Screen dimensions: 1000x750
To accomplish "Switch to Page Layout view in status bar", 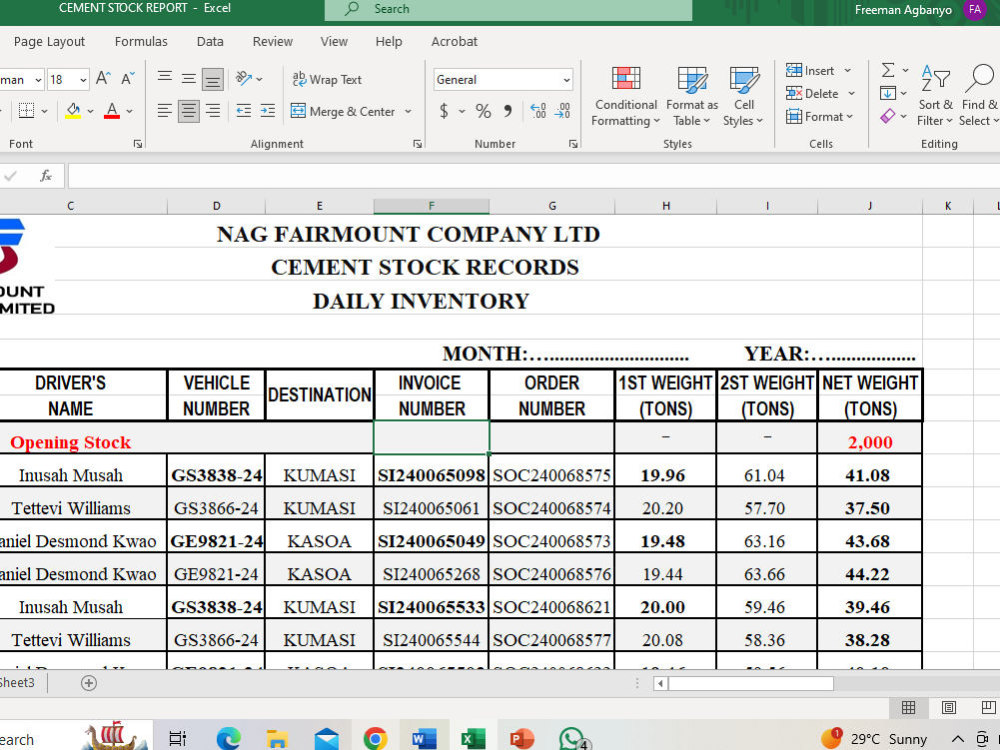I will point(949,707).
